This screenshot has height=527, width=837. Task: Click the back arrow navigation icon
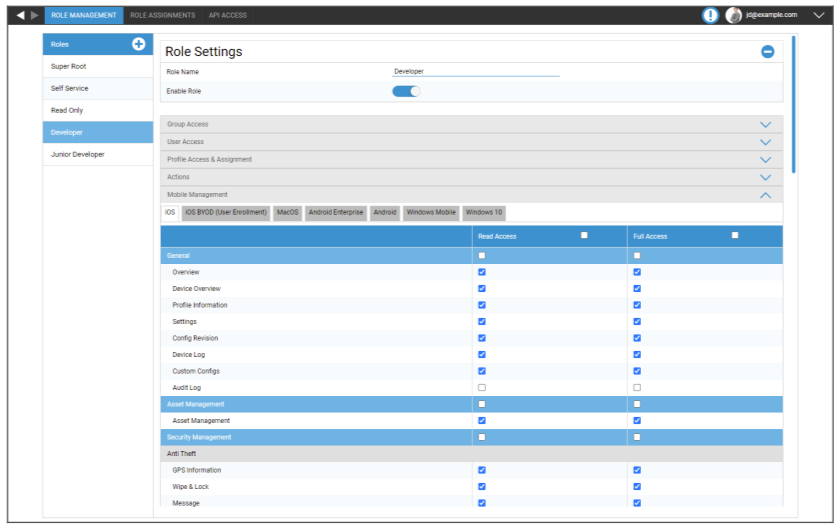(20, 15)
